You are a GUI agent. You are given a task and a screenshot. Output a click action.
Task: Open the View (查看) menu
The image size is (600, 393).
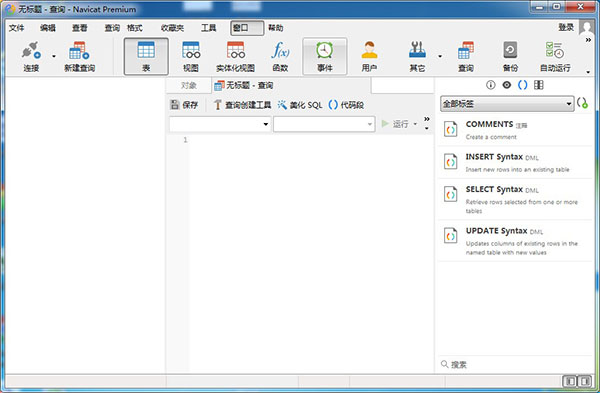[80, 28]
